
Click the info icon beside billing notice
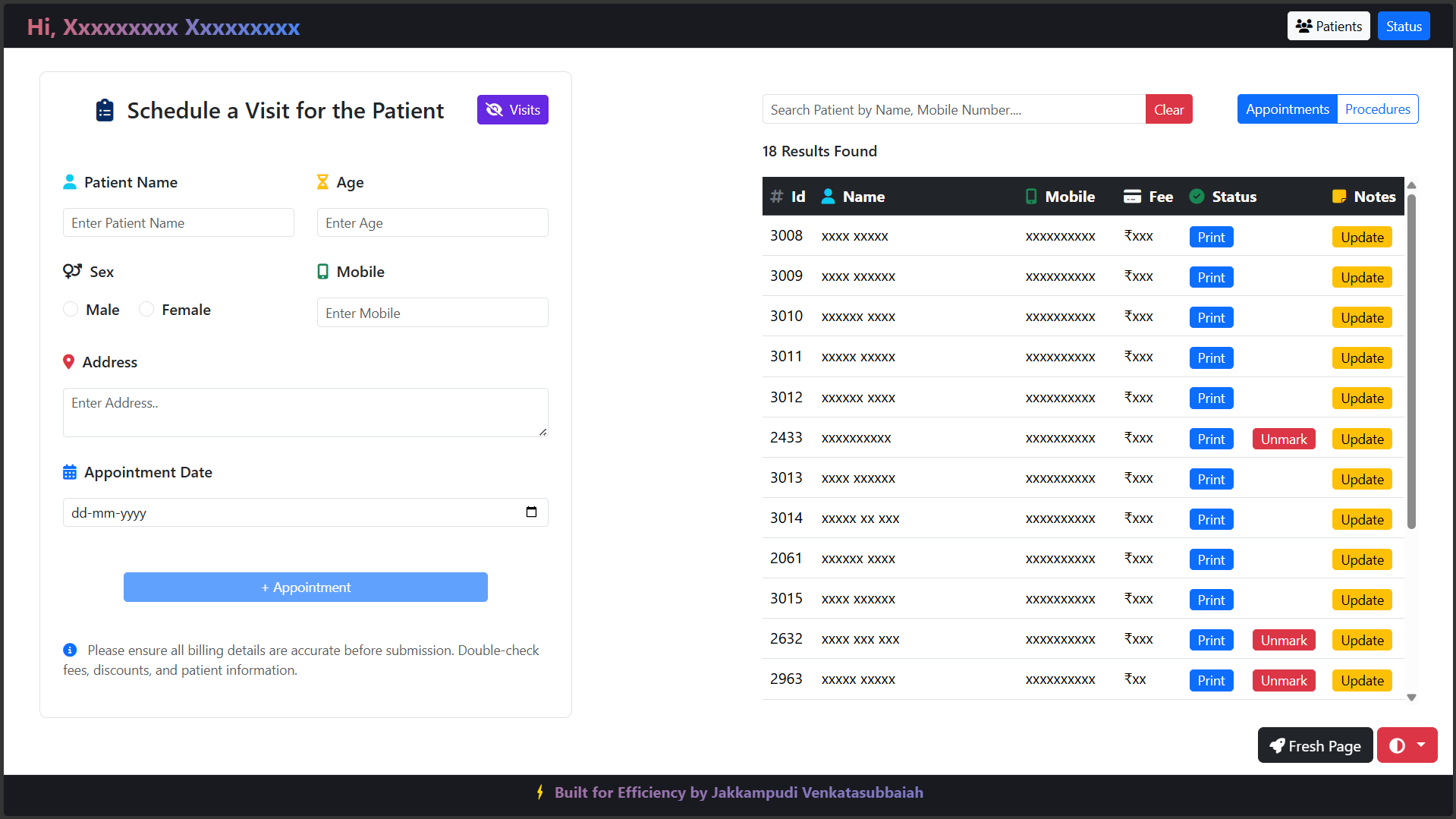(x=70, y=650)
